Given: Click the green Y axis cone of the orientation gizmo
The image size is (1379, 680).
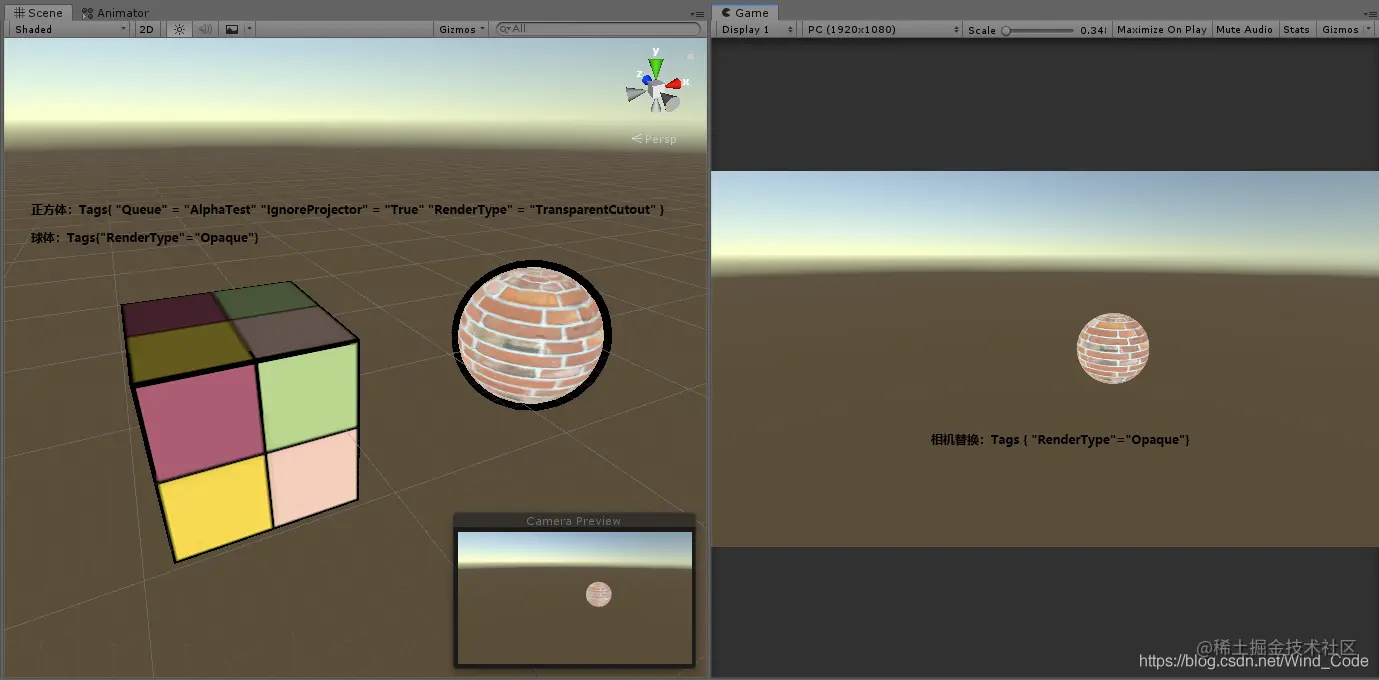Looking at the screenshot, I should click(x=655, y=67).
